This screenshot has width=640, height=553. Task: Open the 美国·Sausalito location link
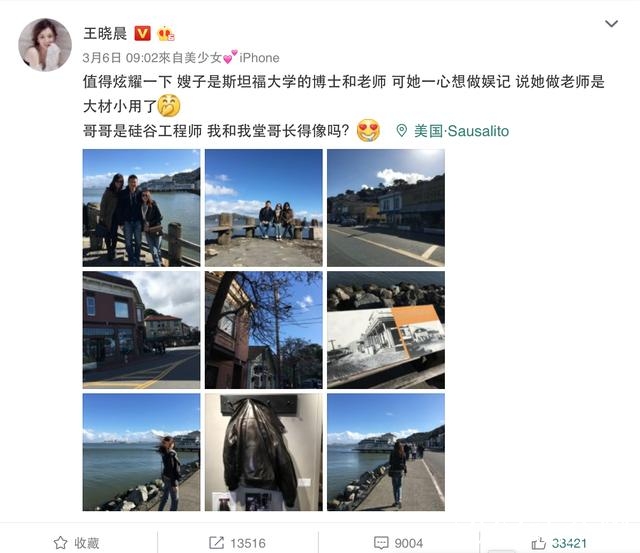(x=461, y=131)
